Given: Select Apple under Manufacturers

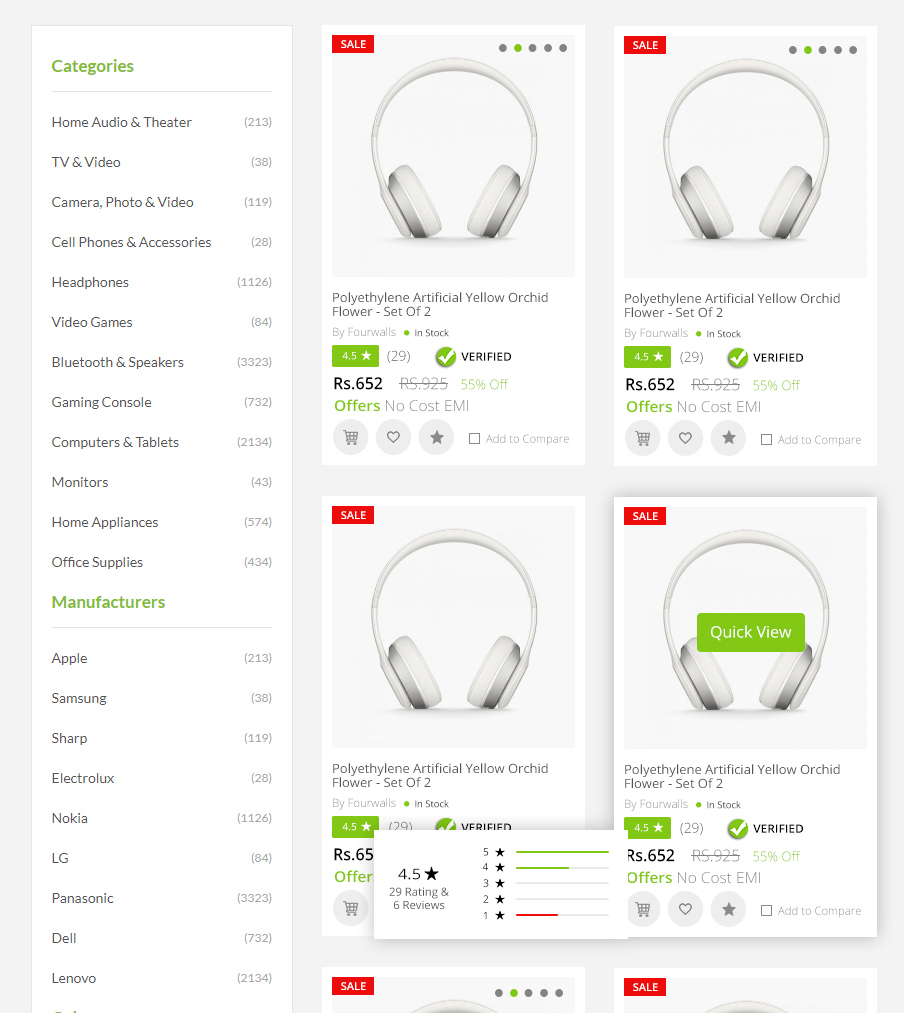Looking at the screenshot, I should click(x=70, y=658).
